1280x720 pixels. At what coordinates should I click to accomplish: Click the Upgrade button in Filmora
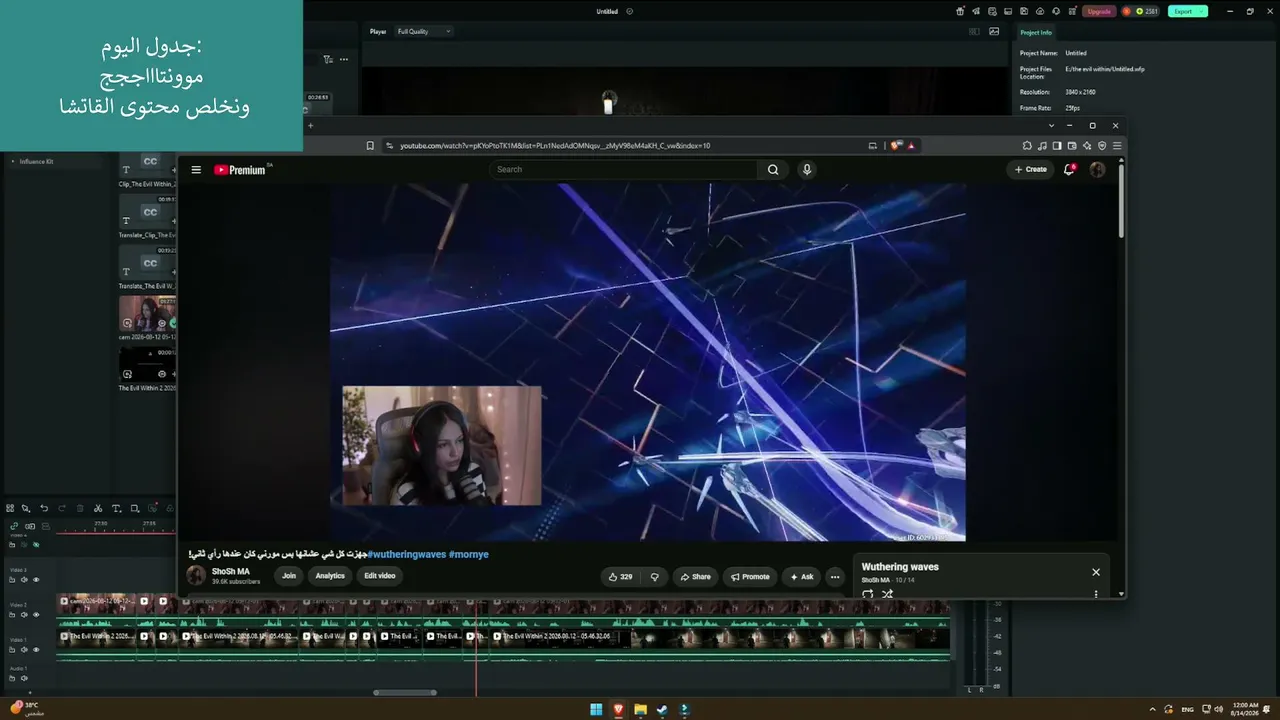[1099, 12]
